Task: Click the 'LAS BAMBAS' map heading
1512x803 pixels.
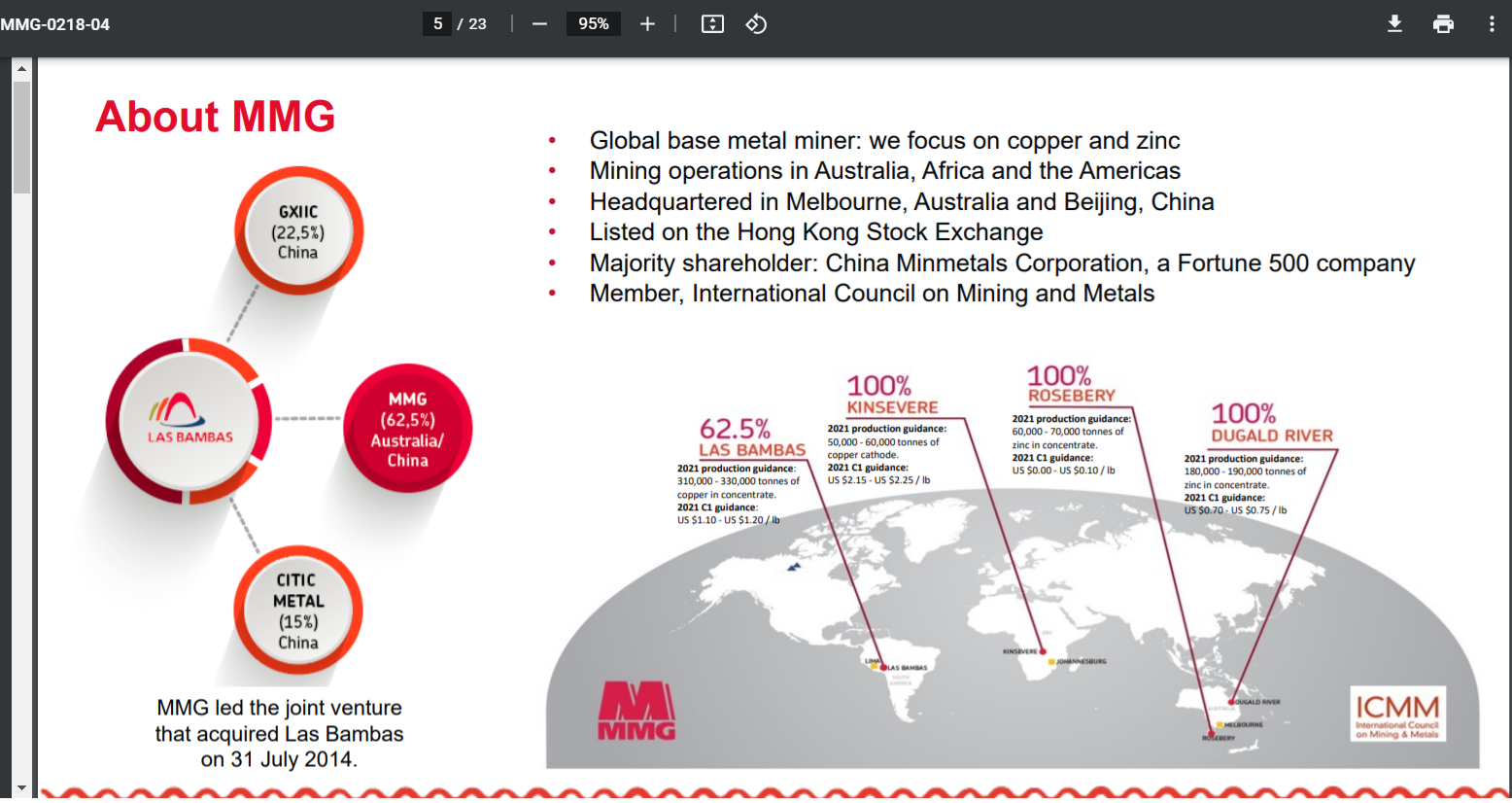Action: point(753,450)
